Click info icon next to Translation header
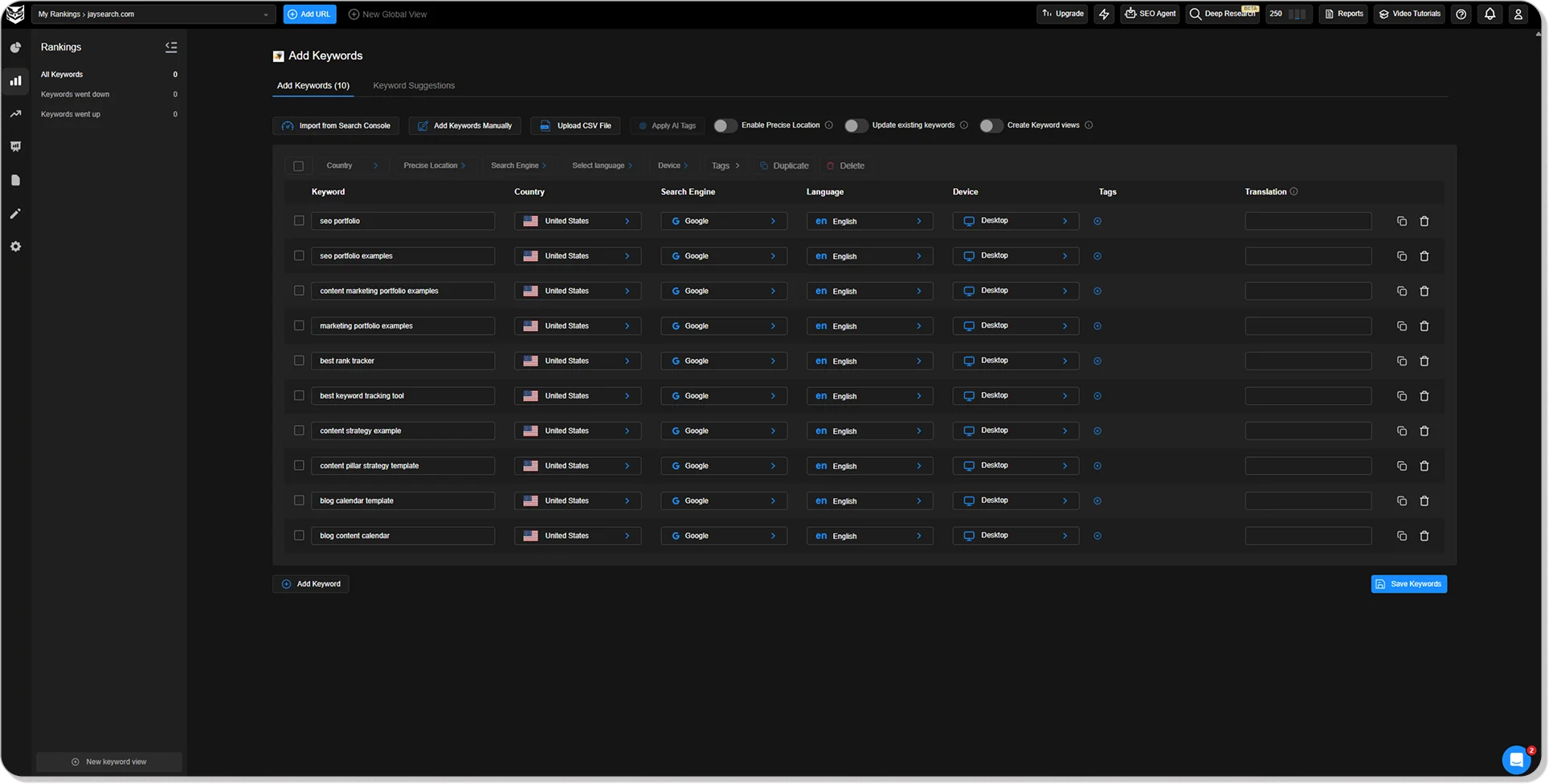 tap(1294, 191)
